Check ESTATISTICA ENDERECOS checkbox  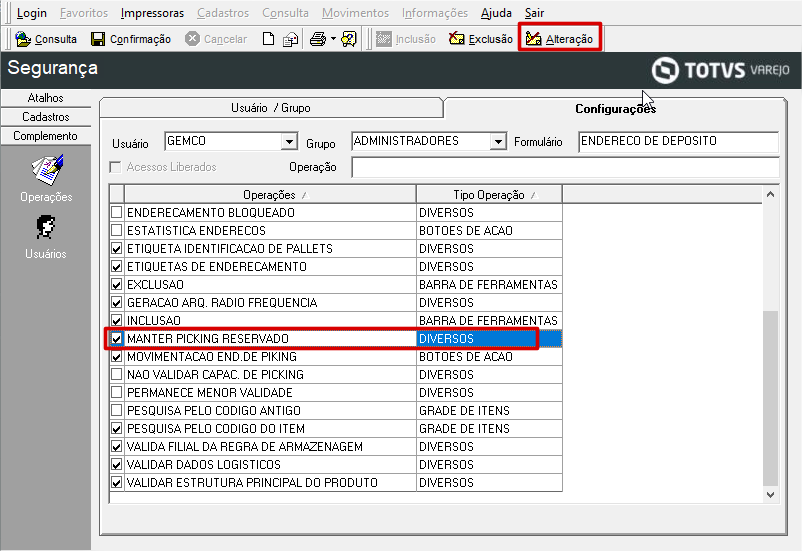(117, 230)
